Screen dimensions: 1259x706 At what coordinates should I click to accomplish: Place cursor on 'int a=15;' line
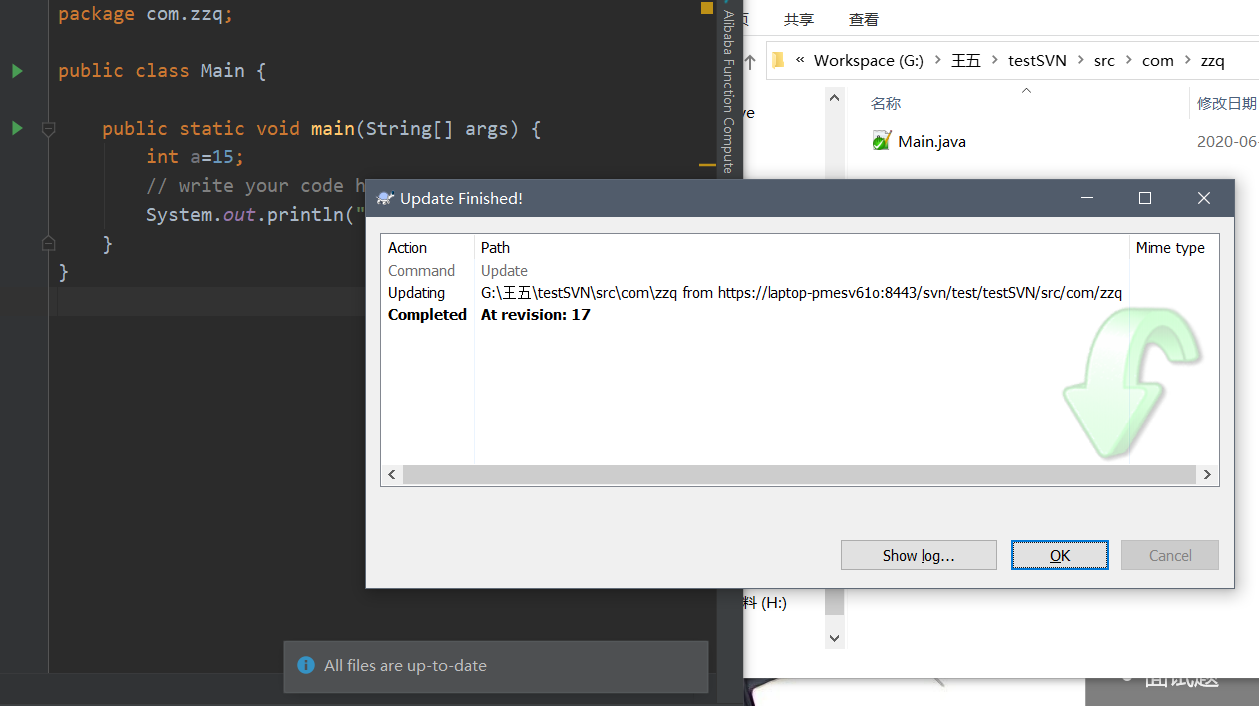click(195, 157)
